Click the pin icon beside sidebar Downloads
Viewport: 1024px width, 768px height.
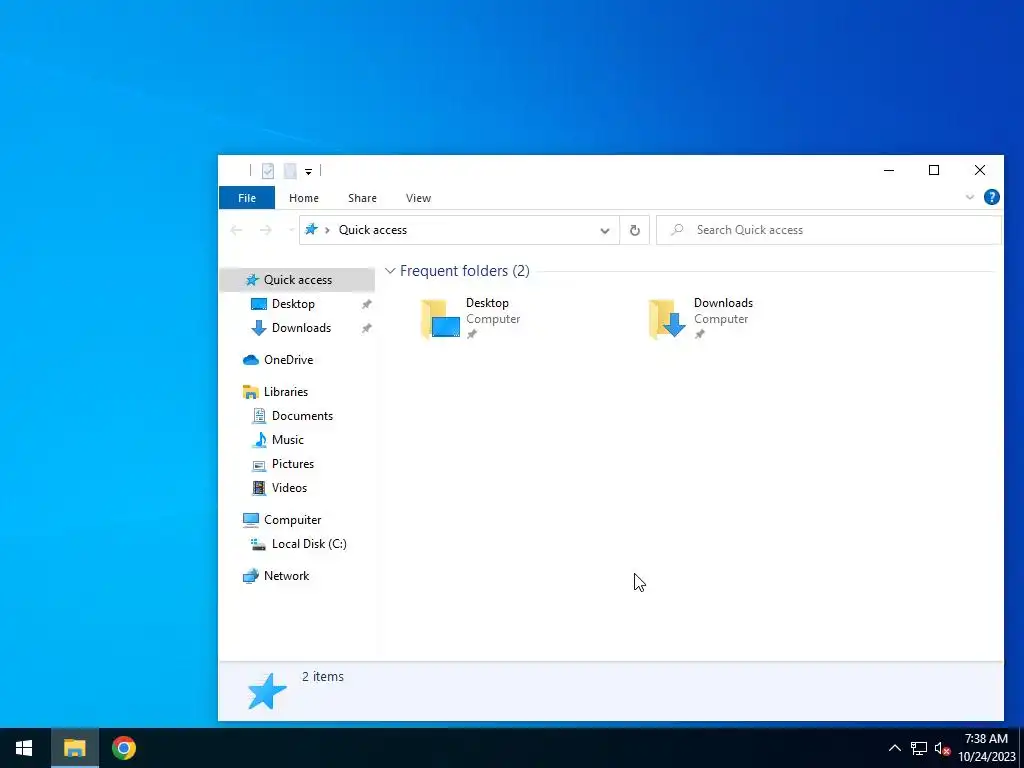coord(366,328)
